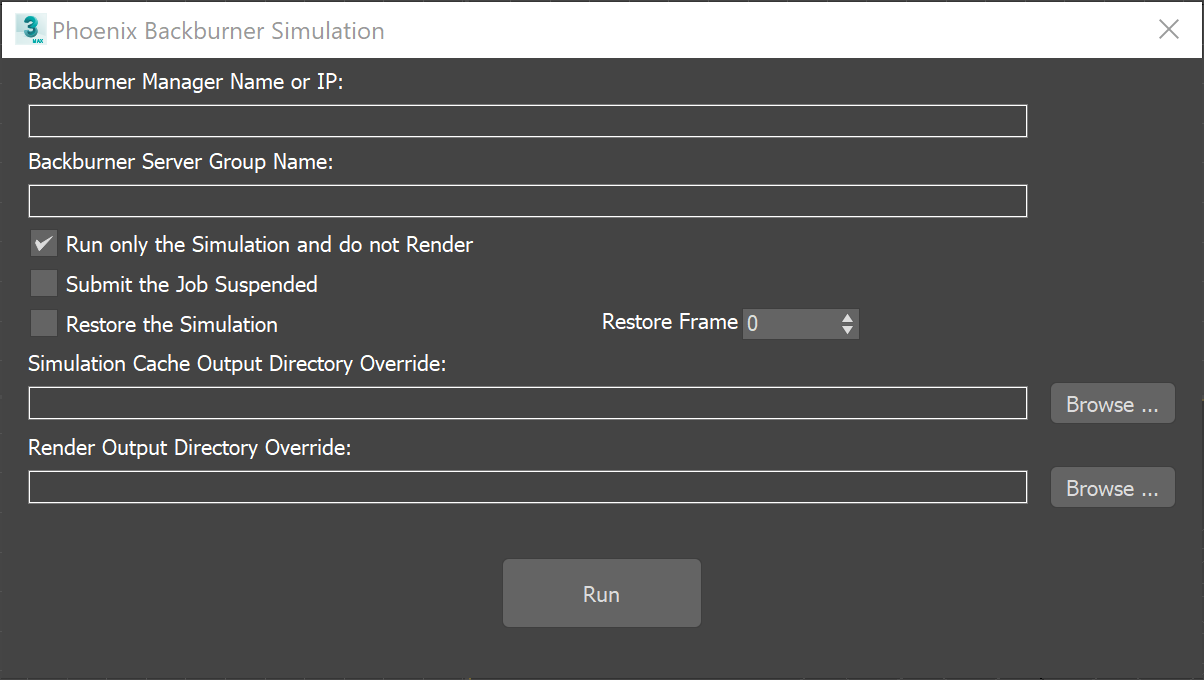
Task: Focus the Render Output Directory Override field
Action: [x=528, y=487]
